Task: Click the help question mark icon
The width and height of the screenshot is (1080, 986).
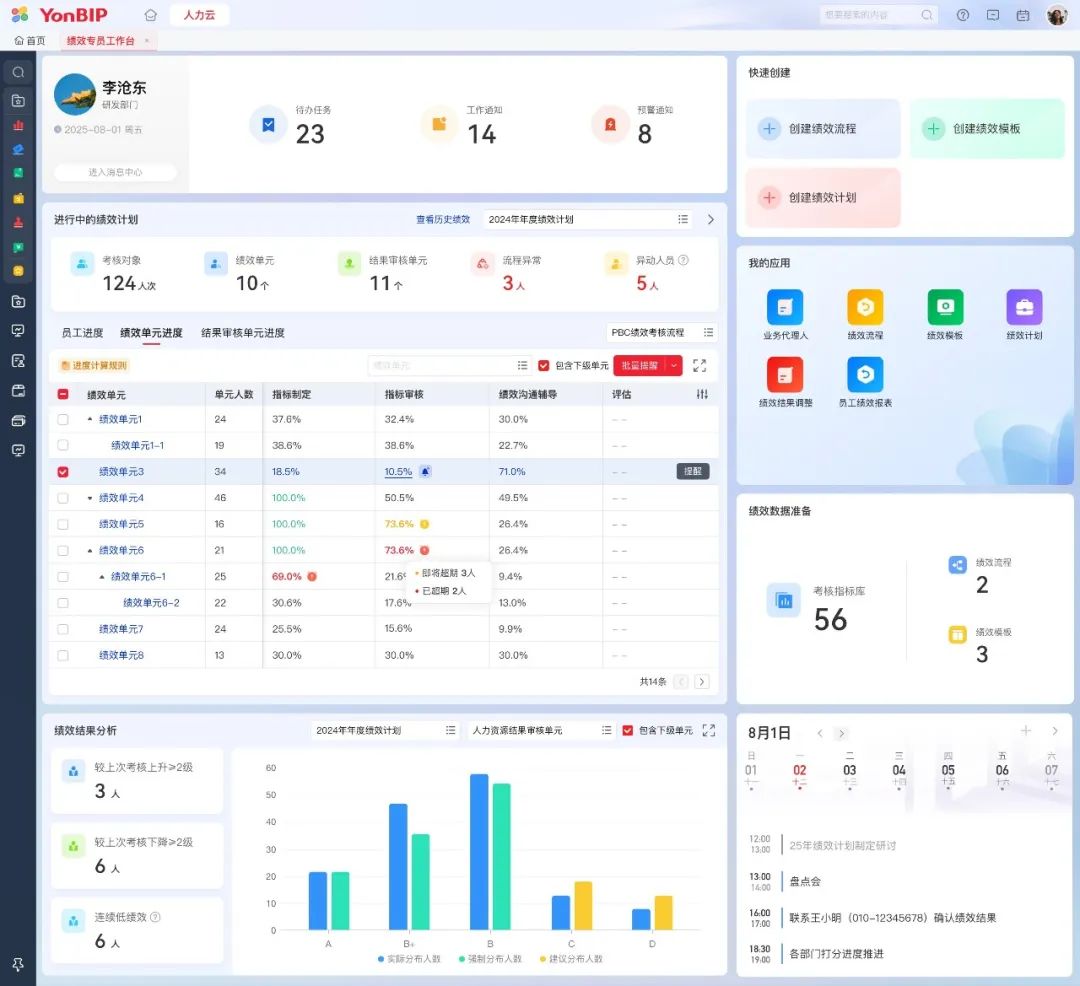Action: pyautogui.click(x=963, y=15)
